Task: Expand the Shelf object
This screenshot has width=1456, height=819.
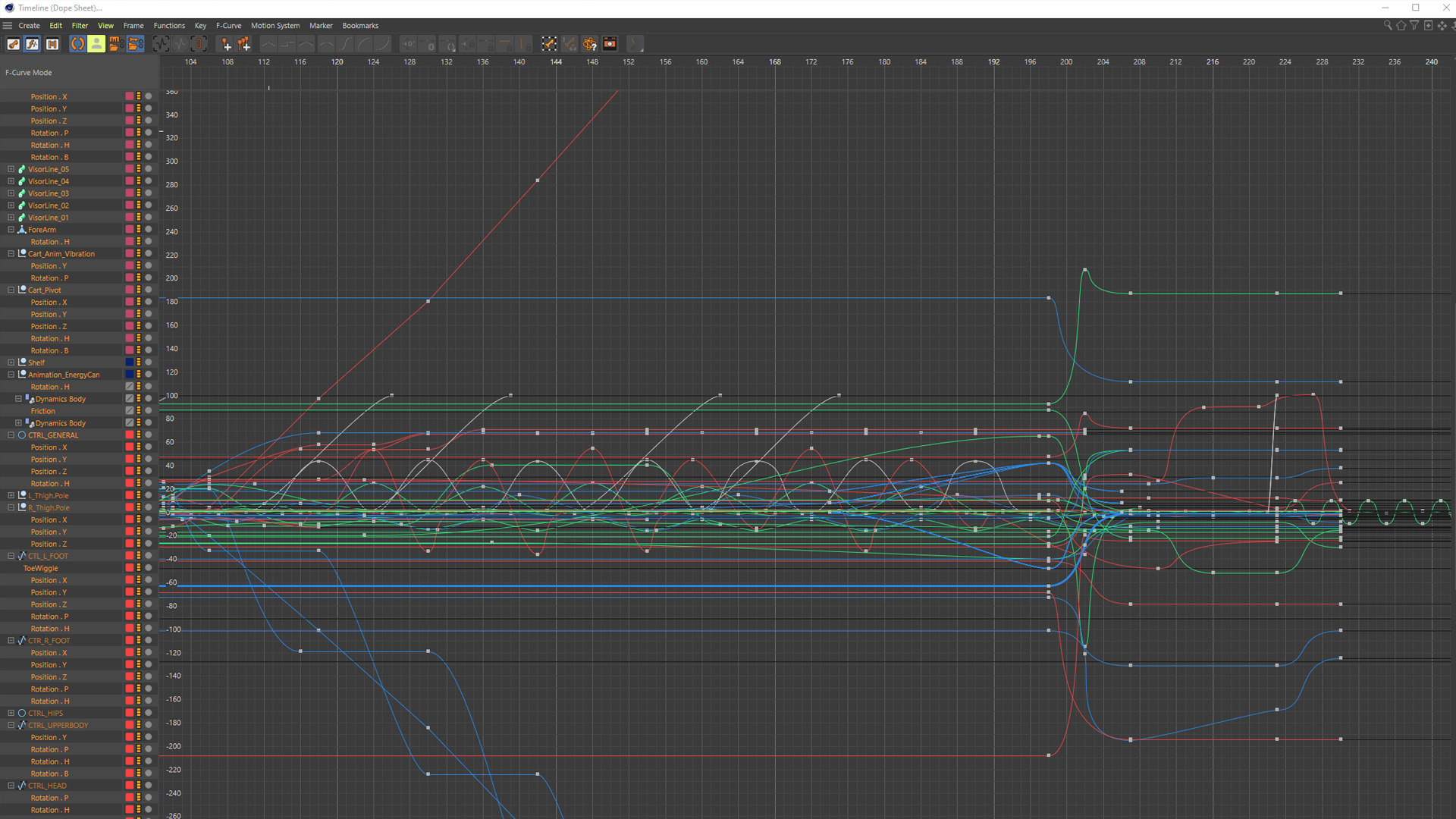Action: tap(11, 362)
